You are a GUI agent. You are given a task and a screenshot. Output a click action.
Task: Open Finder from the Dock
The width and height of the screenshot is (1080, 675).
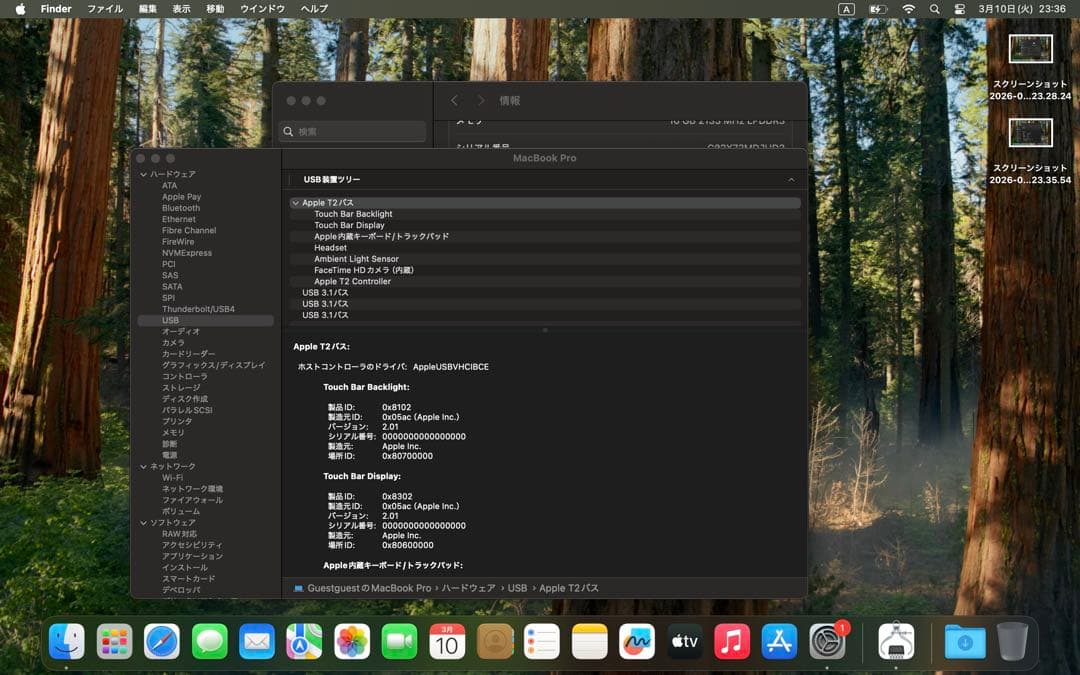(67, 641)
